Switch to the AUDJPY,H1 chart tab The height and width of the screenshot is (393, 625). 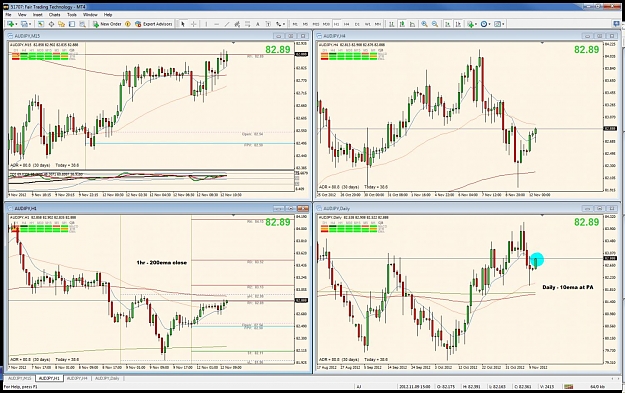tap(49, 378)
